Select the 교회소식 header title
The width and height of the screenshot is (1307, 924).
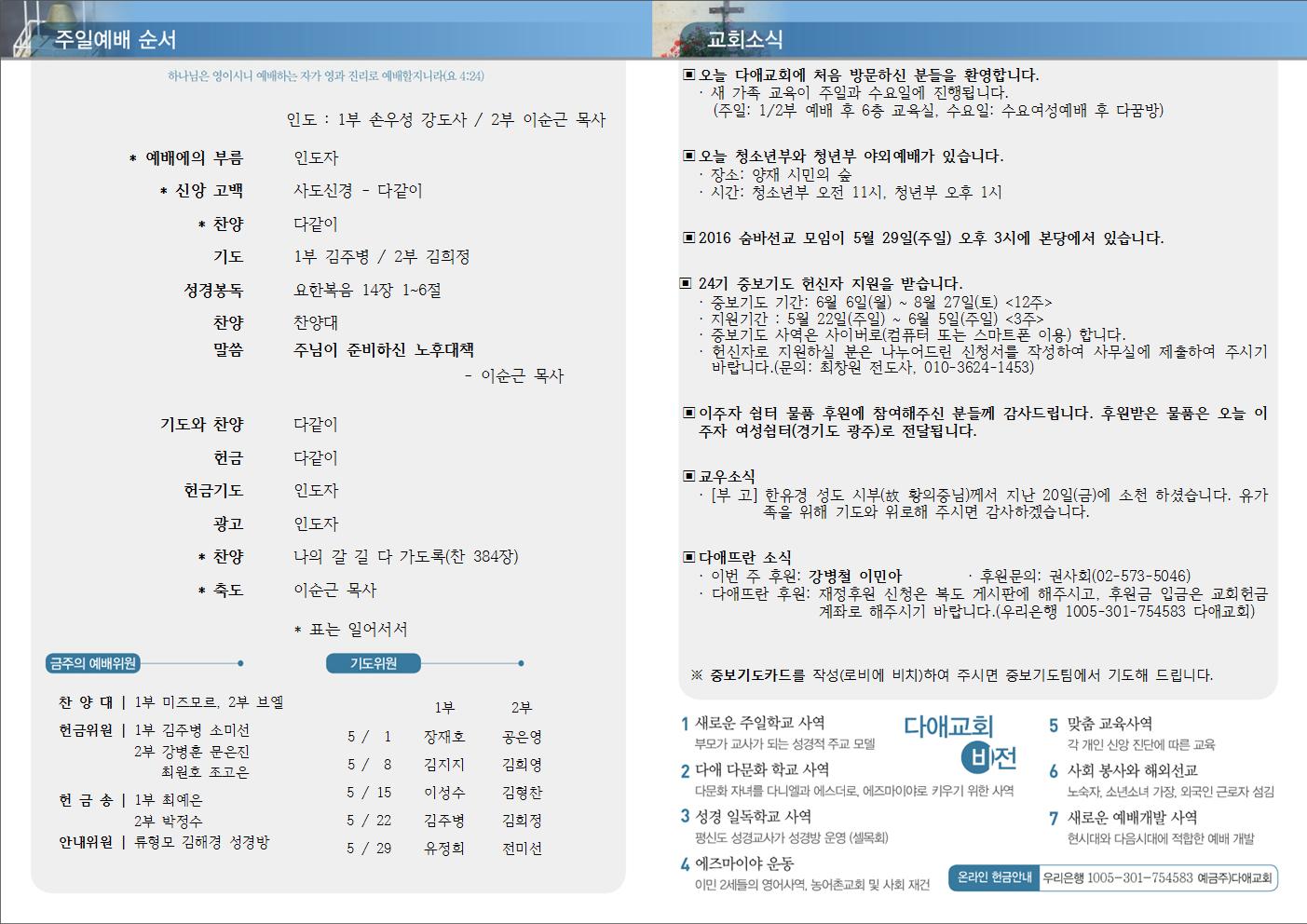click(x=744, y=40)
